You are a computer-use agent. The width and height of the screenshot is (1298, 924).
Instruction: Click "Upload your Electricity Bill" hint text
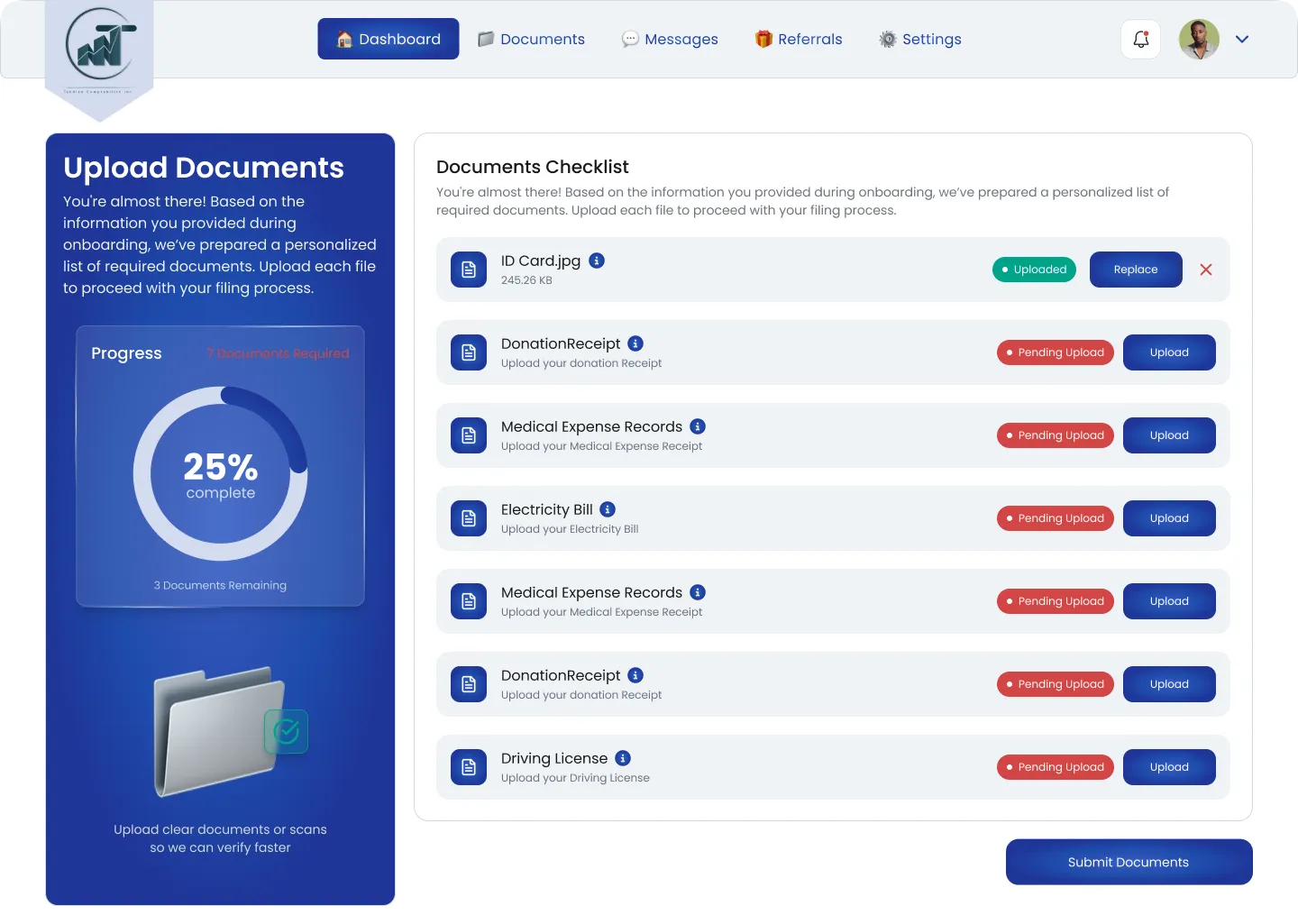570,529
